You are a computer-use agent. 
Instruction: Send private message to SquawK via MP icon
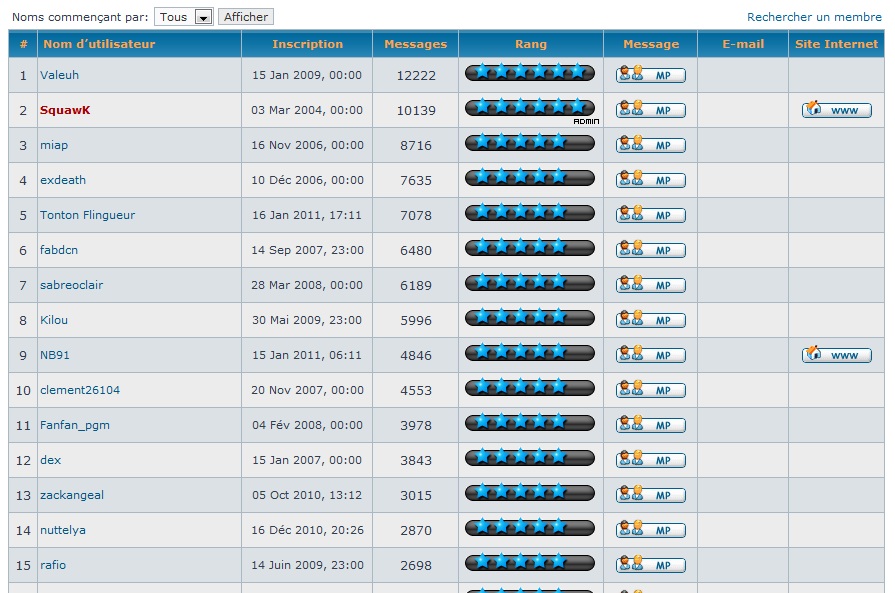pos(651,110)
